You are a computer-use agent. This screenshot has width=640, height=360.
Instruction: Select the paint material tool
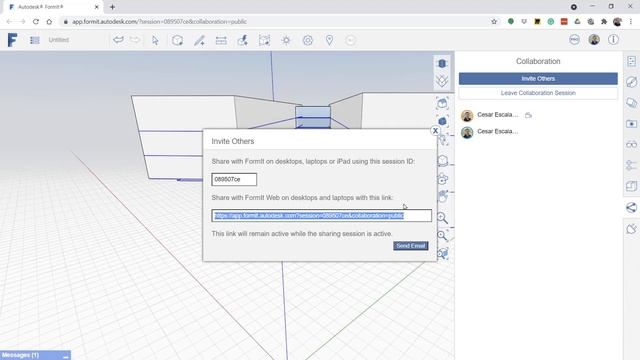[243, 40]
